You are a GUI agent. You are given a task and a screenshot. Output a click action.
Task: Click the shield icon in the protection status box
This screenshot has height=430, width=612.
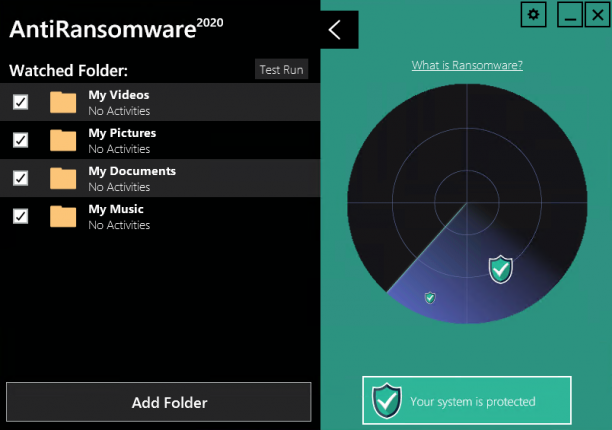click(x=386, y=401)
